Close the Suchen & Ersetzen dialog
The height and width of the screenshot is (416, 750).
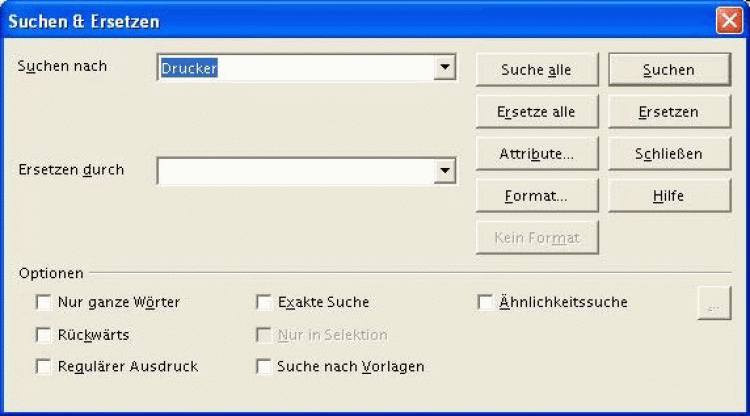[728, 20]
